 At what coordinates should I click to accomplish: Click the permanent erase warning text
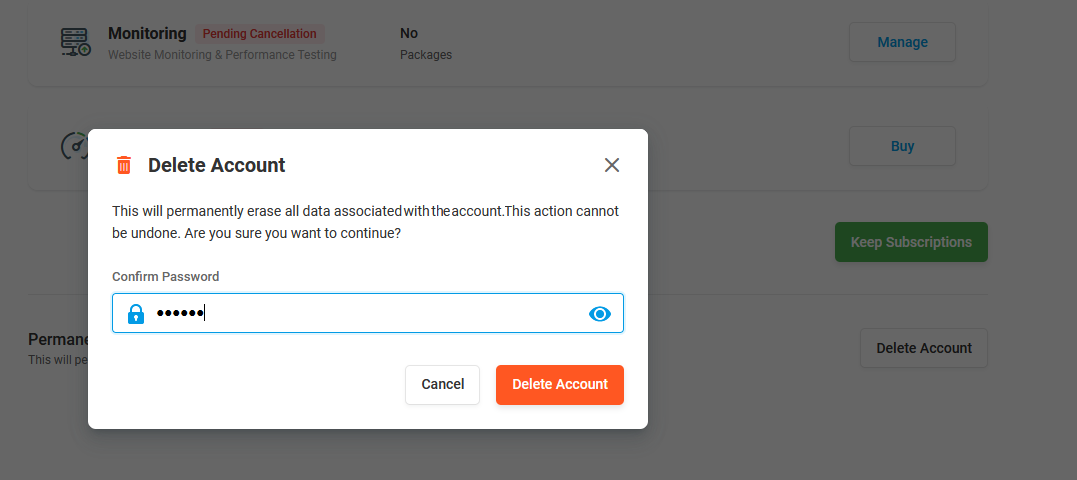pyautogui.click(x=365, y=222)
